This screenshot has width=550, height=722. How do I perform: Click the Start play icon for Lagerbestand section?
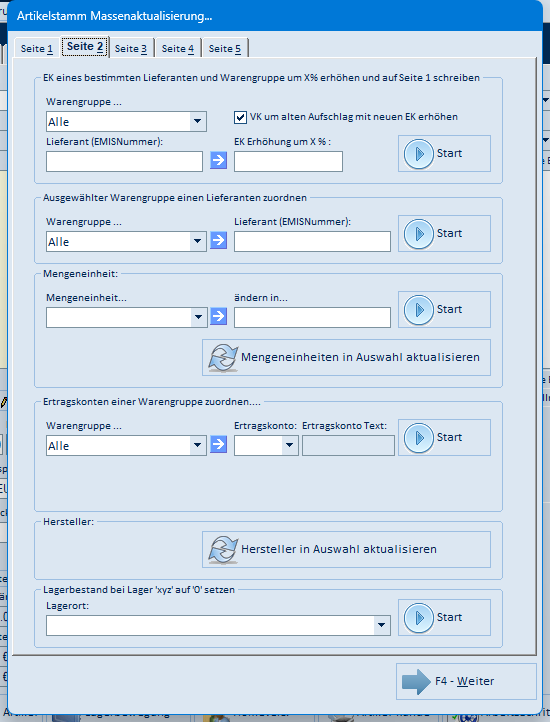(x=419, y=618)
